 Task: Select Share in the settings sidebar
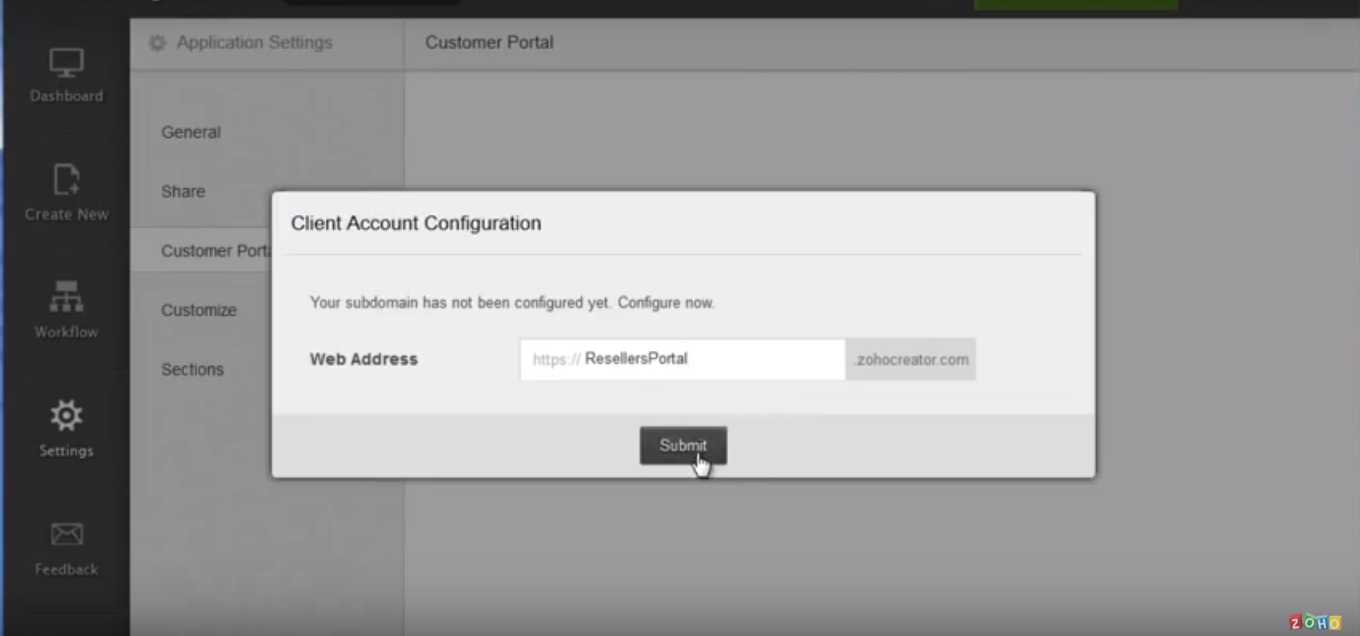(x=183, y=191)
